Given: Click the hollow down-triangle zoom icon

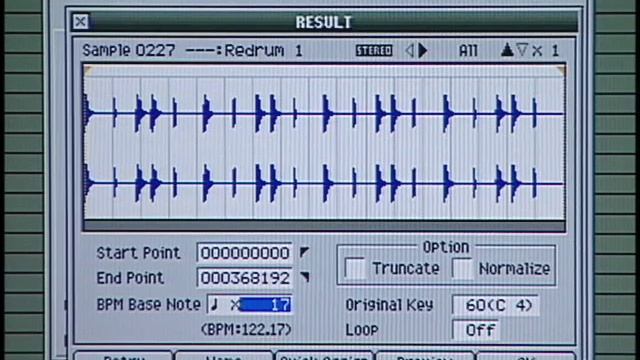Looking at the screenshot, I should point(522,50).
